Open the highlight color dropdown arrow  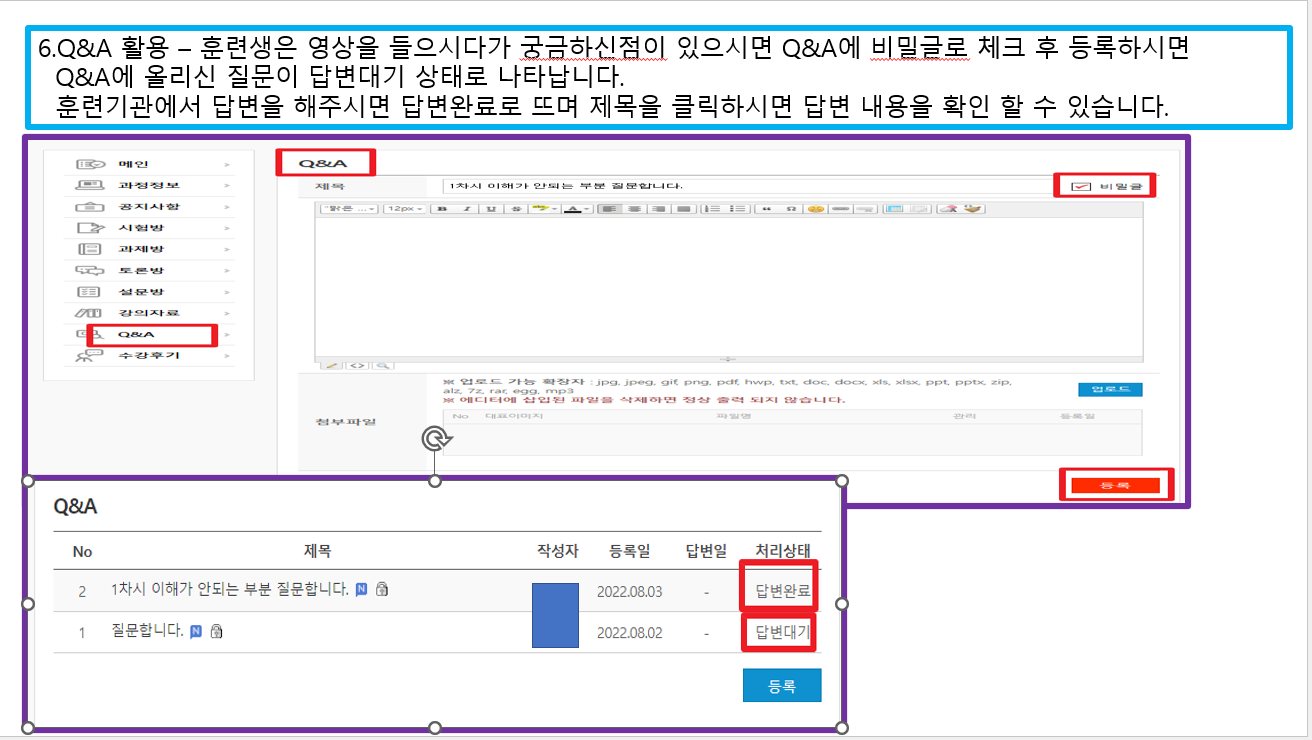pyautogui.click(x=552, y=209)
